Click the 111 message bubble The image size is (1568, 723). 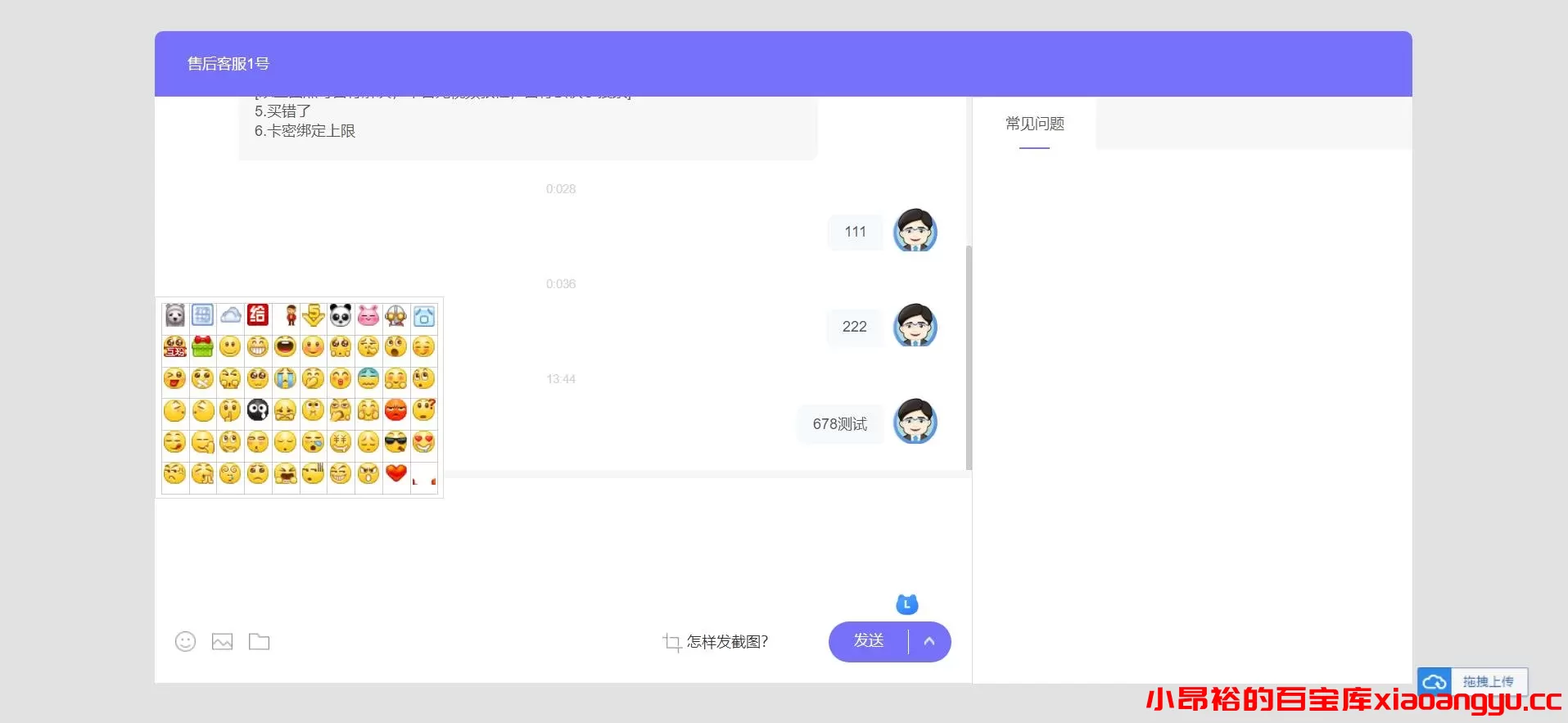pyautogui.click(x=856, y=232)
